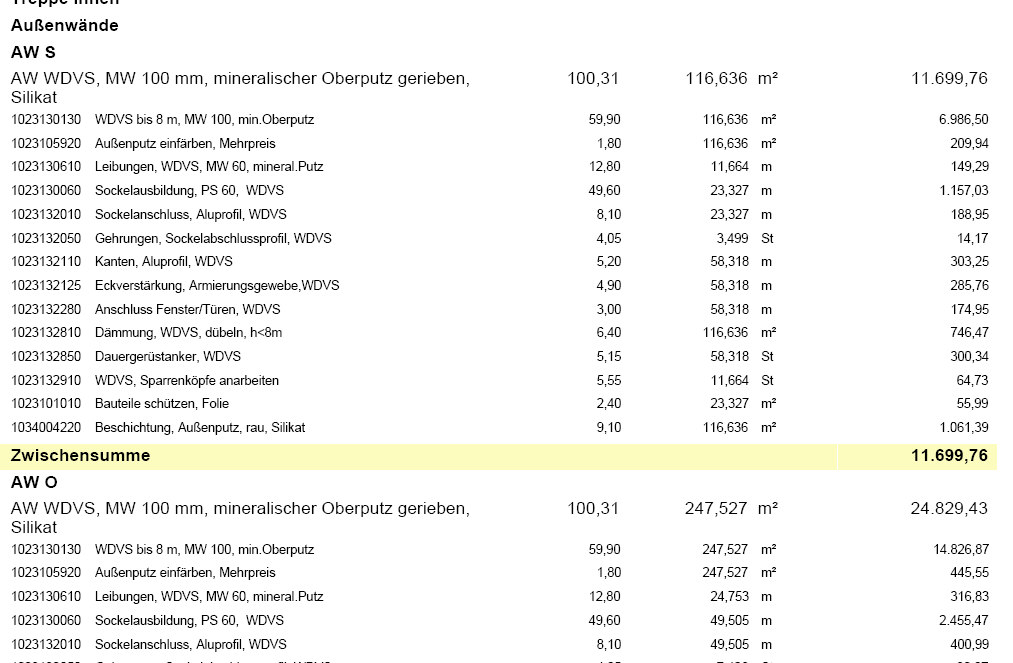Click position number 1023132850
Screen dimensions: 1013x663
click(46, 357)
